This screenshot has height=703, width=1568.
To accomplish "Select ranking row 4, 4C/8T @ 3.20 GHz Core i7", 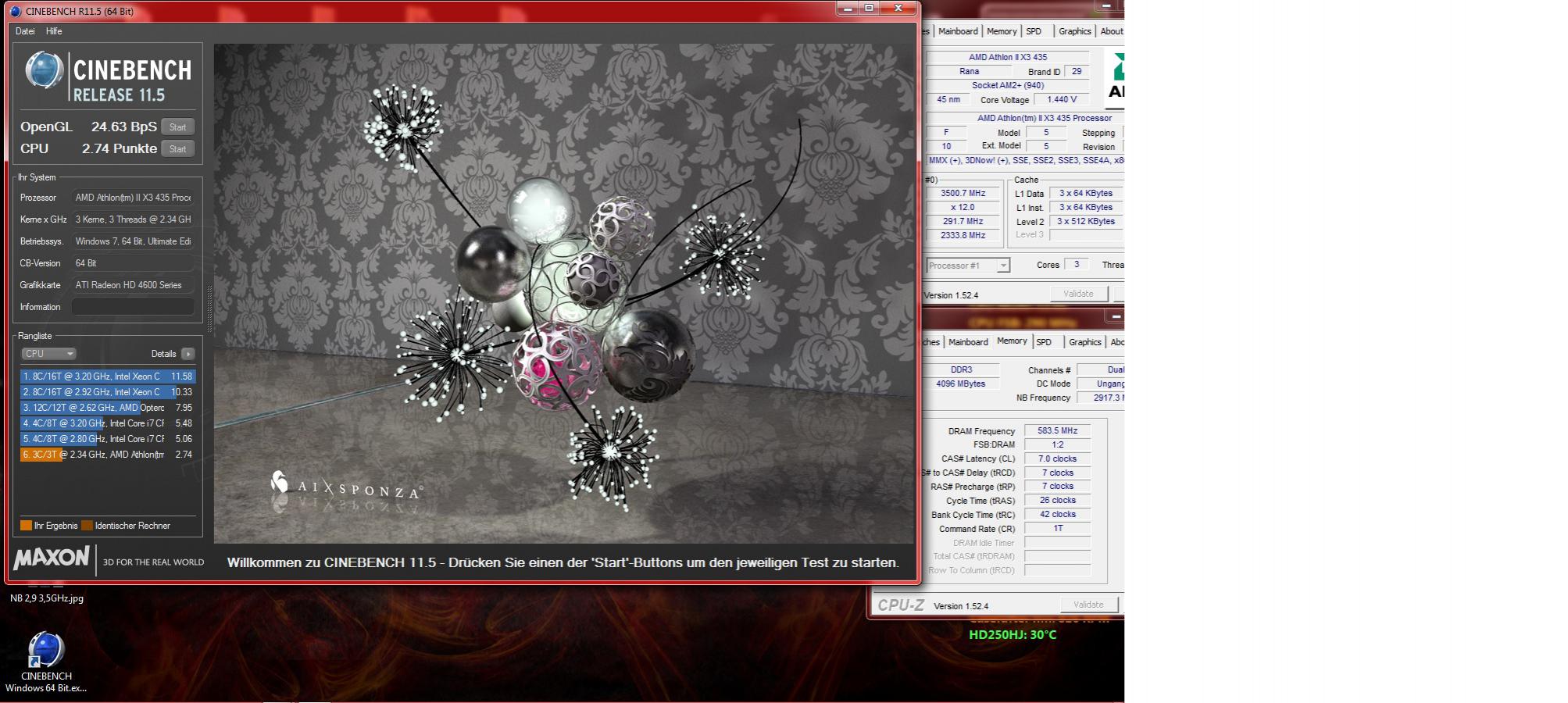I will 108,423.
